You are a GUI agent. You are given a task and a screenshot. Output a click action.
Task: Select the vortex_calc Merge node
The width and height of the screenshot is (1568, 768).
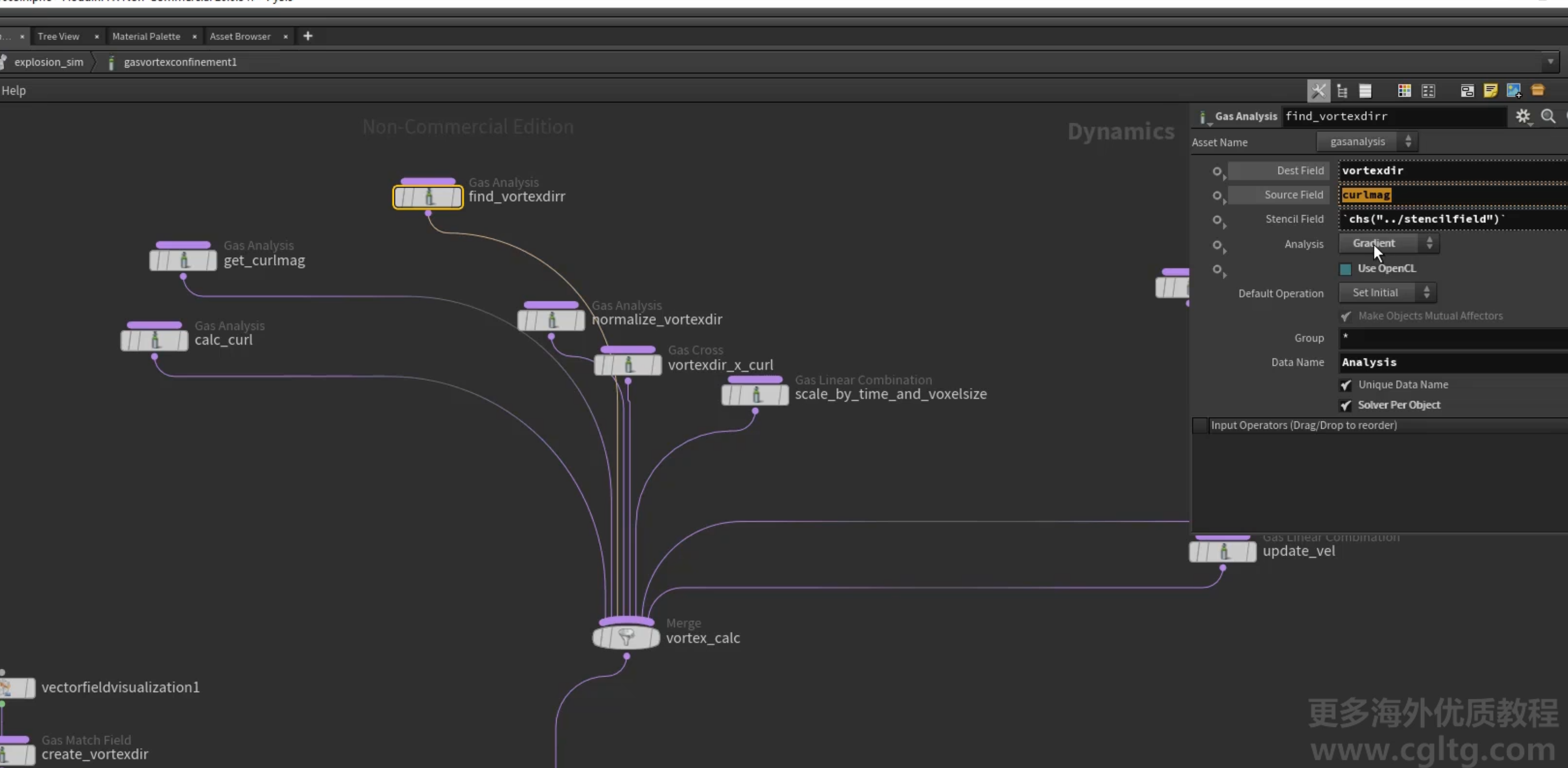(x=626, y=637)
